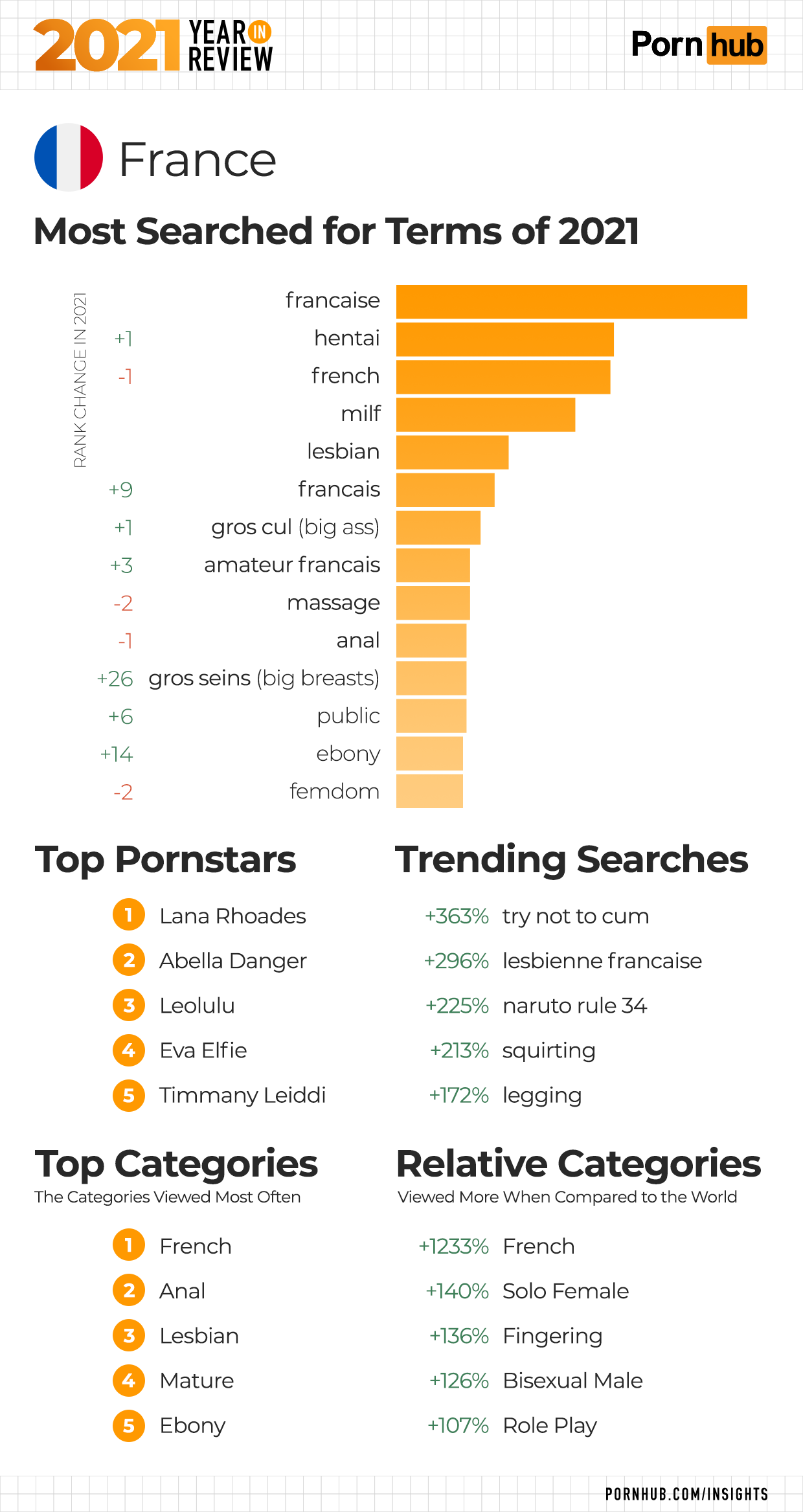803x1512 pixels.
Task: Click the number 5 badge beside Timmany Leiddi
Action: click(129, 1095)
